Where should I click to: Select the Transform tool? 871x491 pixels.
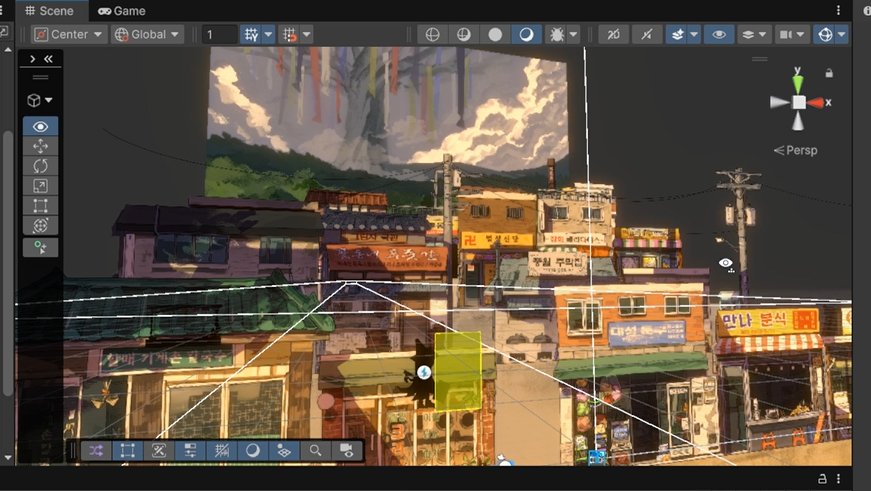(41, 226)
